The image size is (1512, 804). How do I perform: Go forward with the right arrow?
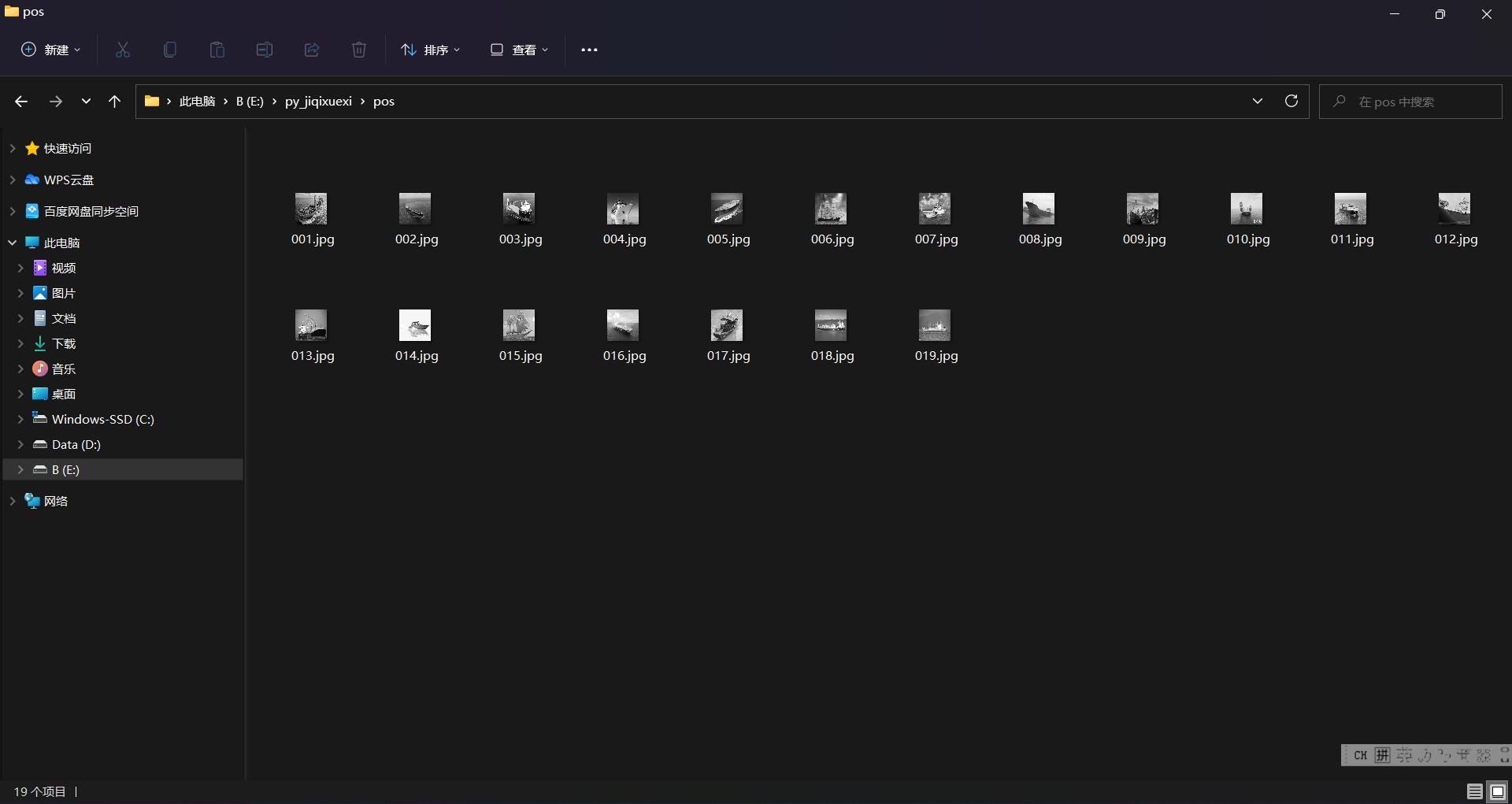[55, 102]
